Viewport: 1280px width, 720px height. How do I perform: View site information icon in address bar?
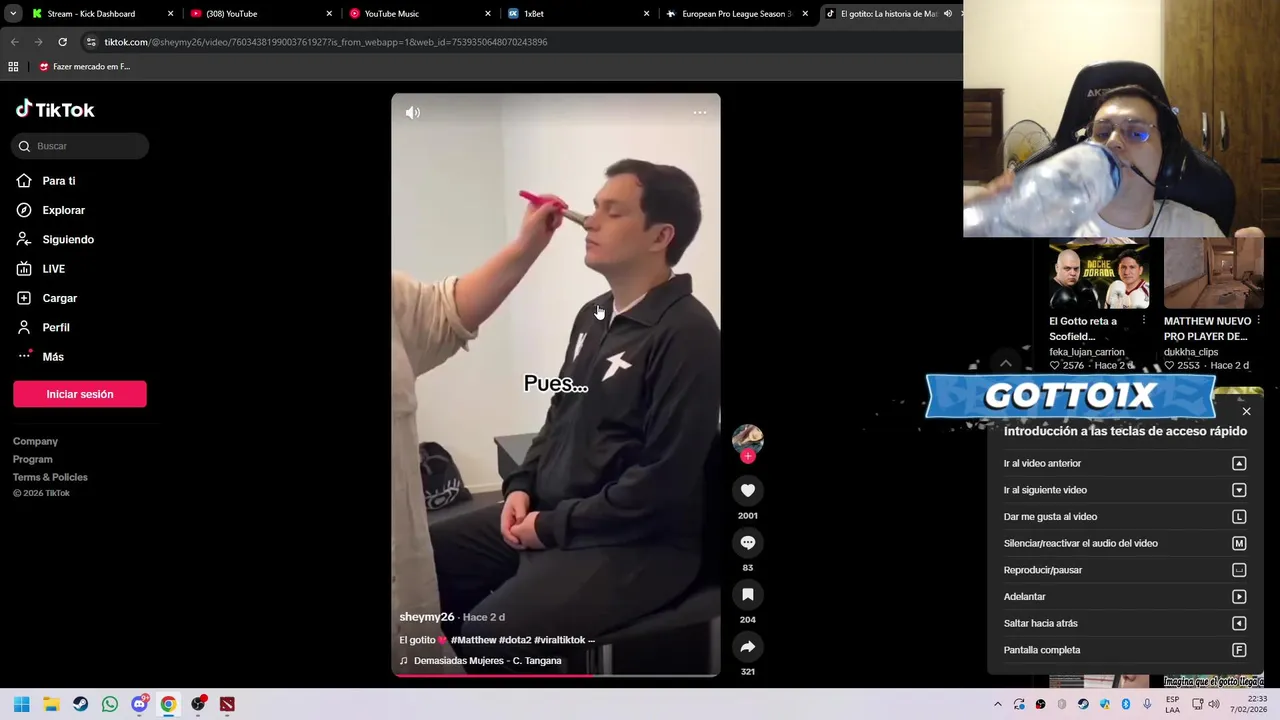(91, 42)
